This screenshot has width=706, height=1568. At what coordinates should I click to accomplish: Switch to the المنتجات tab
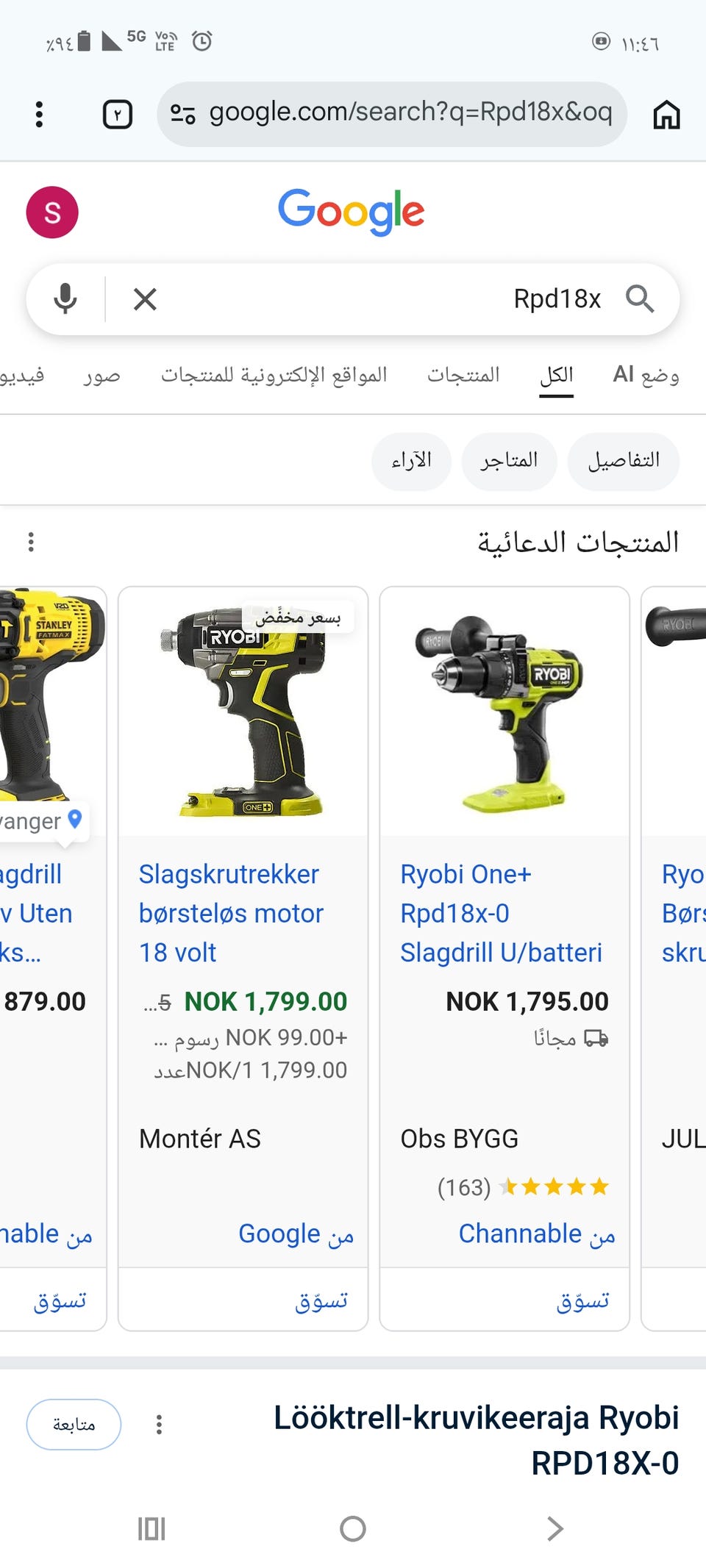pyautogui.click(x=463, y=375)
